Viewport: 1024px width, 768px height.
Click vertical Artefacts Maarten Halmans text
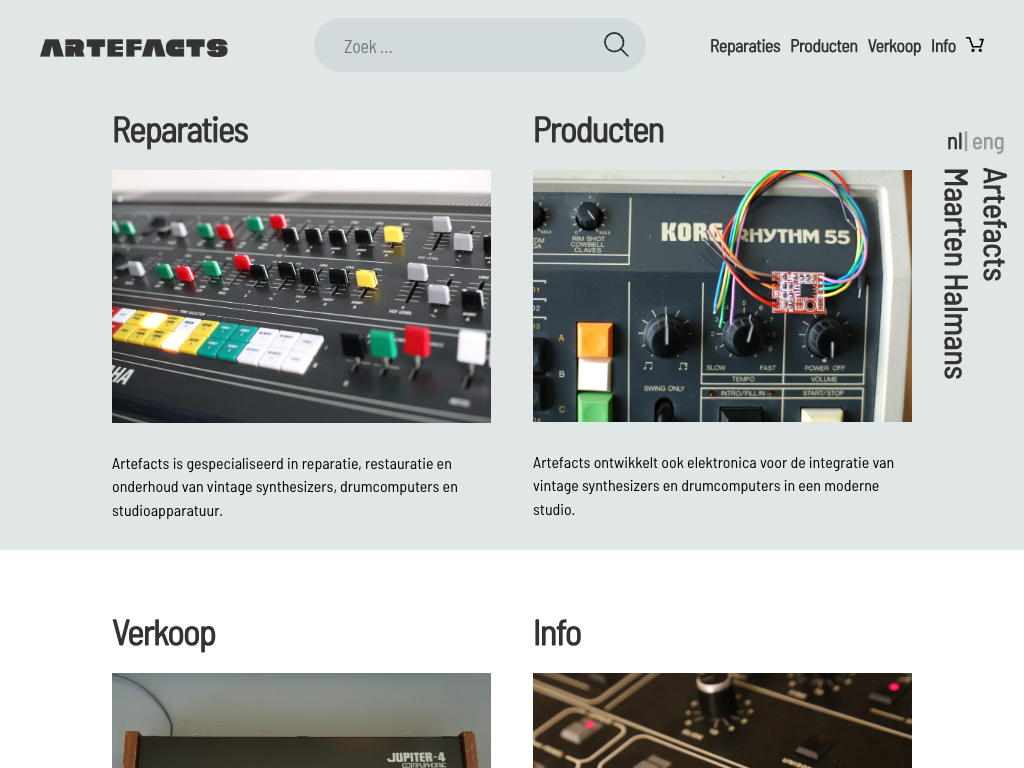974,272
